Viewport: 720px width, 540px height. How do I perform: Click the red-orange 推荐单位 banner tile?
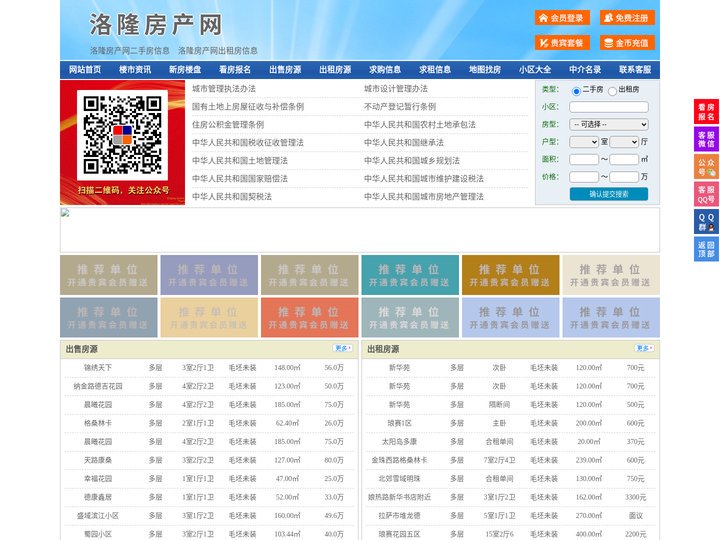coord(309,318)
